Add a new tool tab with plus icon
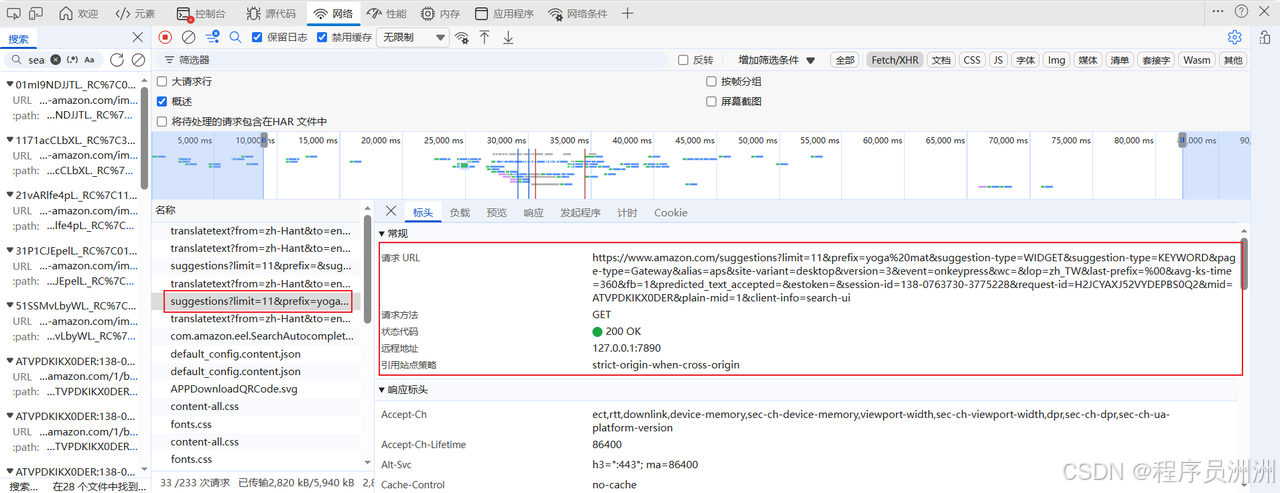Screen dimensions: 1280x493 (627, 14)
